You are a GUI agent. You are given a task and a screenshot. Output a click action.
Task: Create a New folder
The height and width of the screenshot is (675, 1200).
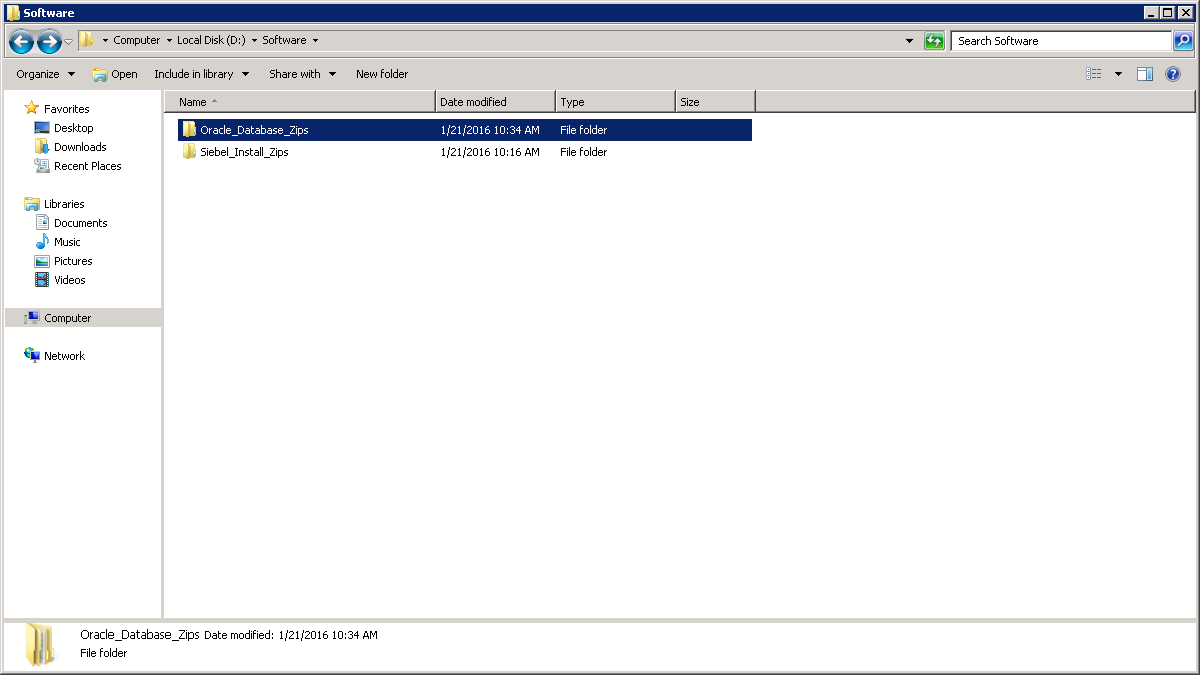tap(382, 74)
